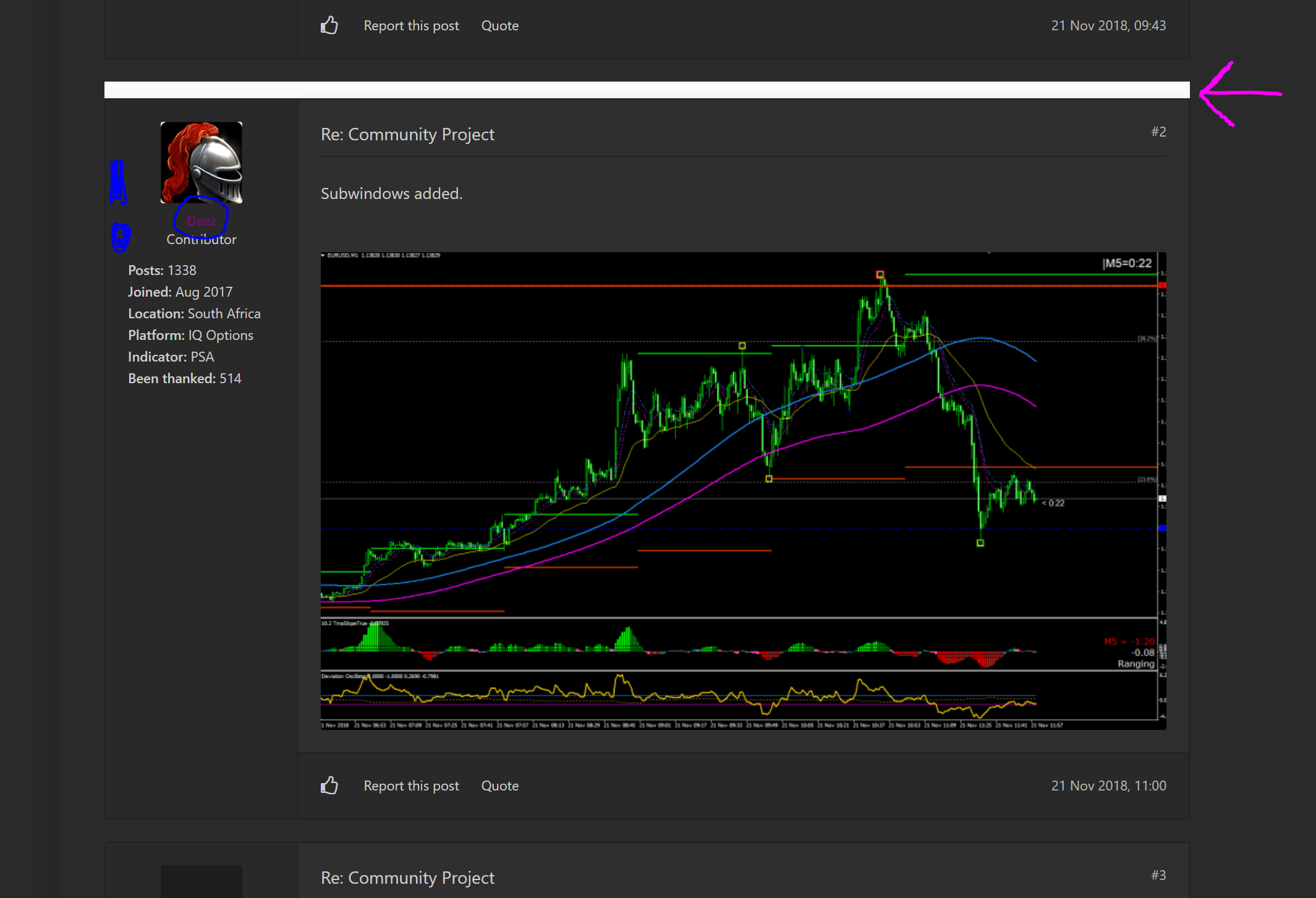Click the white bar above post #2

coord(647,90)
